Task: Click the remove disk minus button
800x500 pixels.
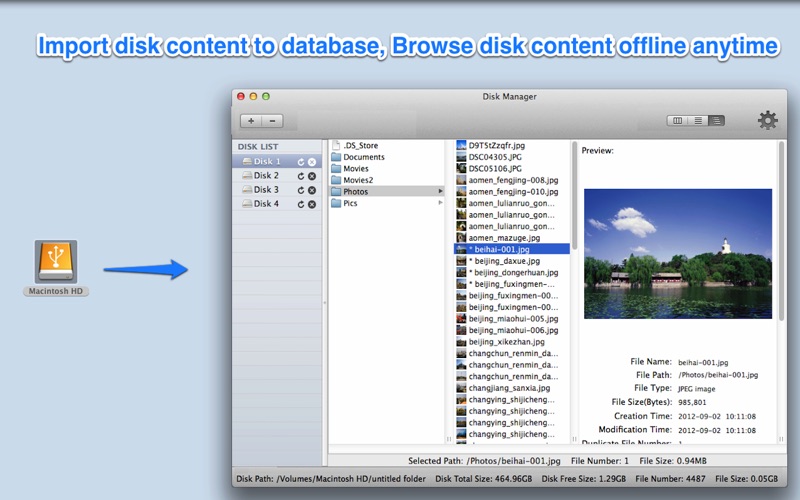Action: [272, 121]
